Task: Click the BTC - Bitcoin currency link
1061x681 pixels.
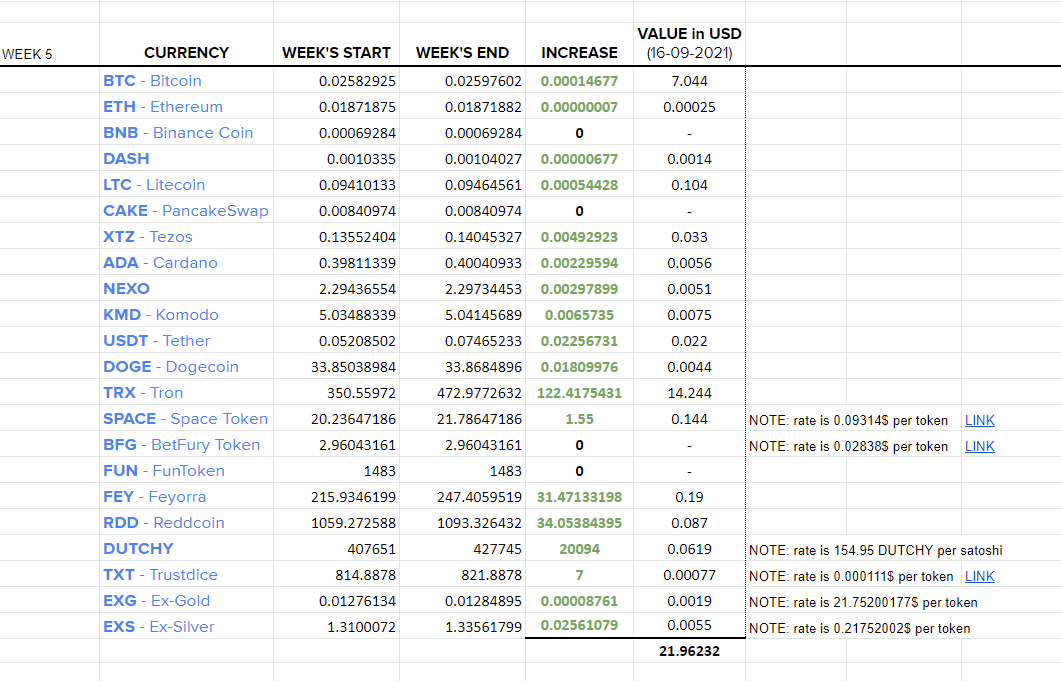Action: tap(152, 81)
